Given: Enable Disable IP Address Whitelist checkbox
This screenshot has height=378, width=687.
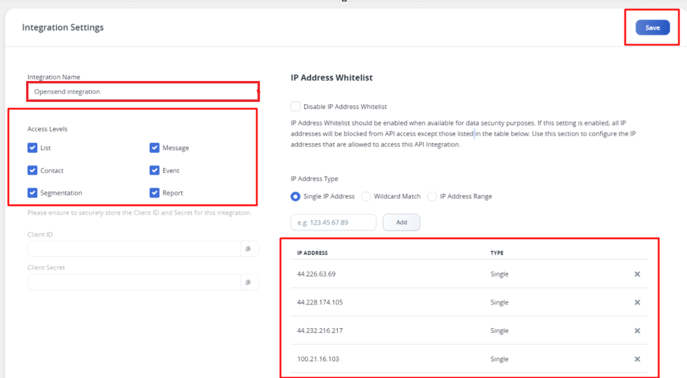Looking at the screenshot, I should click(x=295, y=106).
